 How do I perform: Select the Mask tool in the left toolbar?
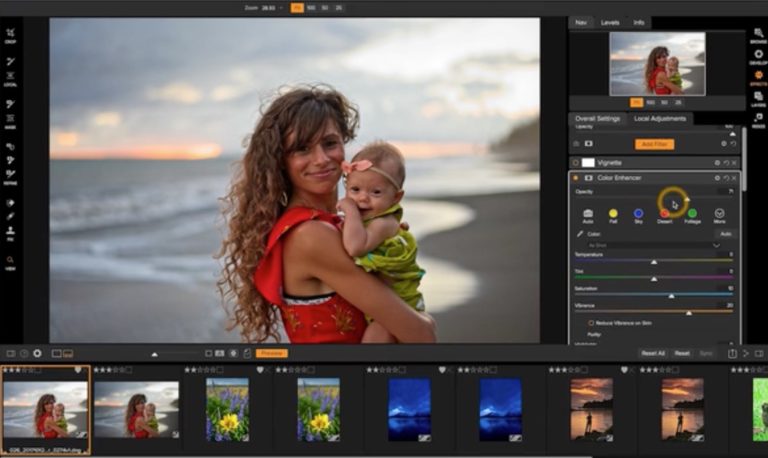[x=10, y=121]
